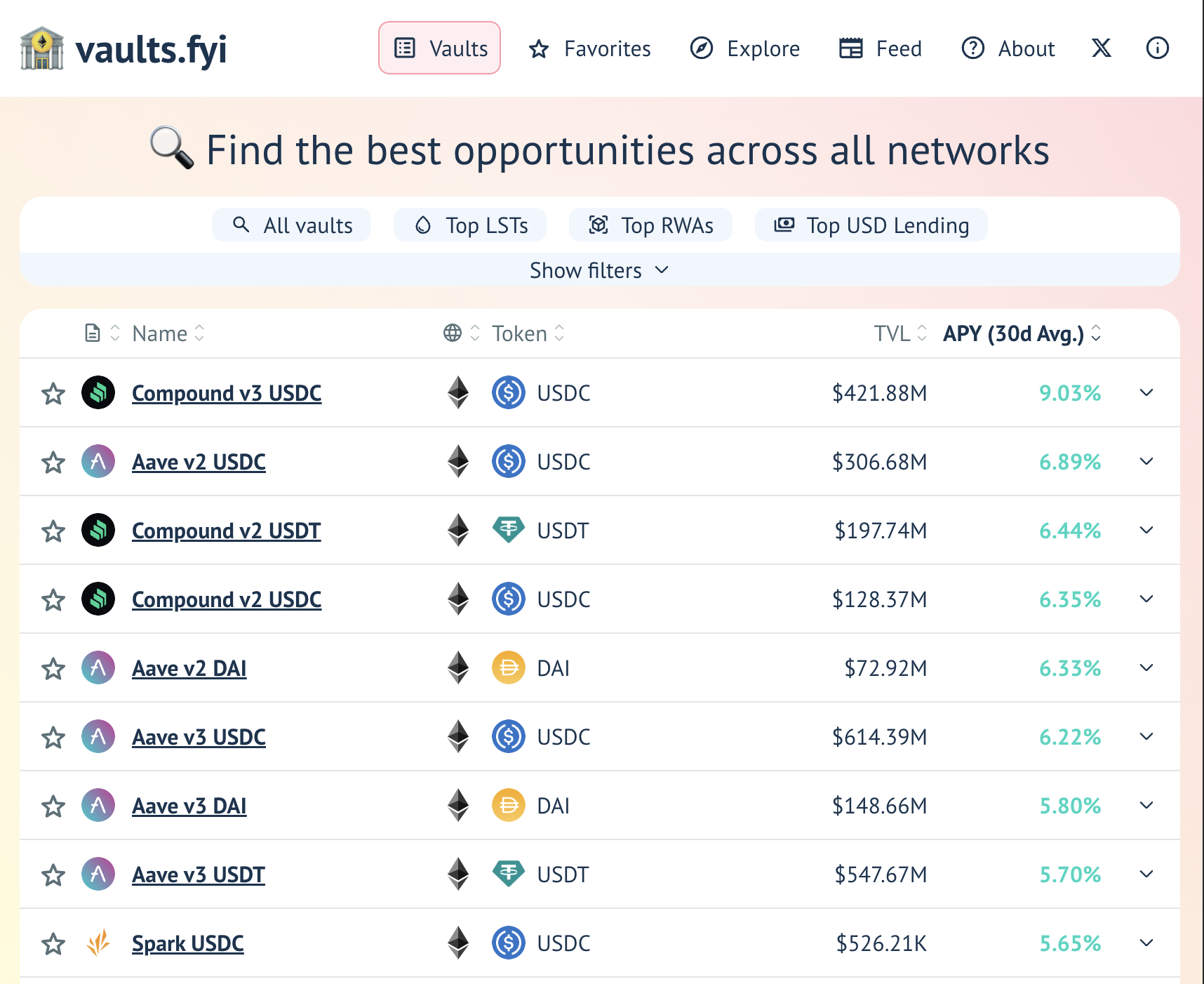Viewport: 1204px width, 984px height.
Task: Click the Compound v2 USDC protocol logo
Action: [x=98, y=599]
